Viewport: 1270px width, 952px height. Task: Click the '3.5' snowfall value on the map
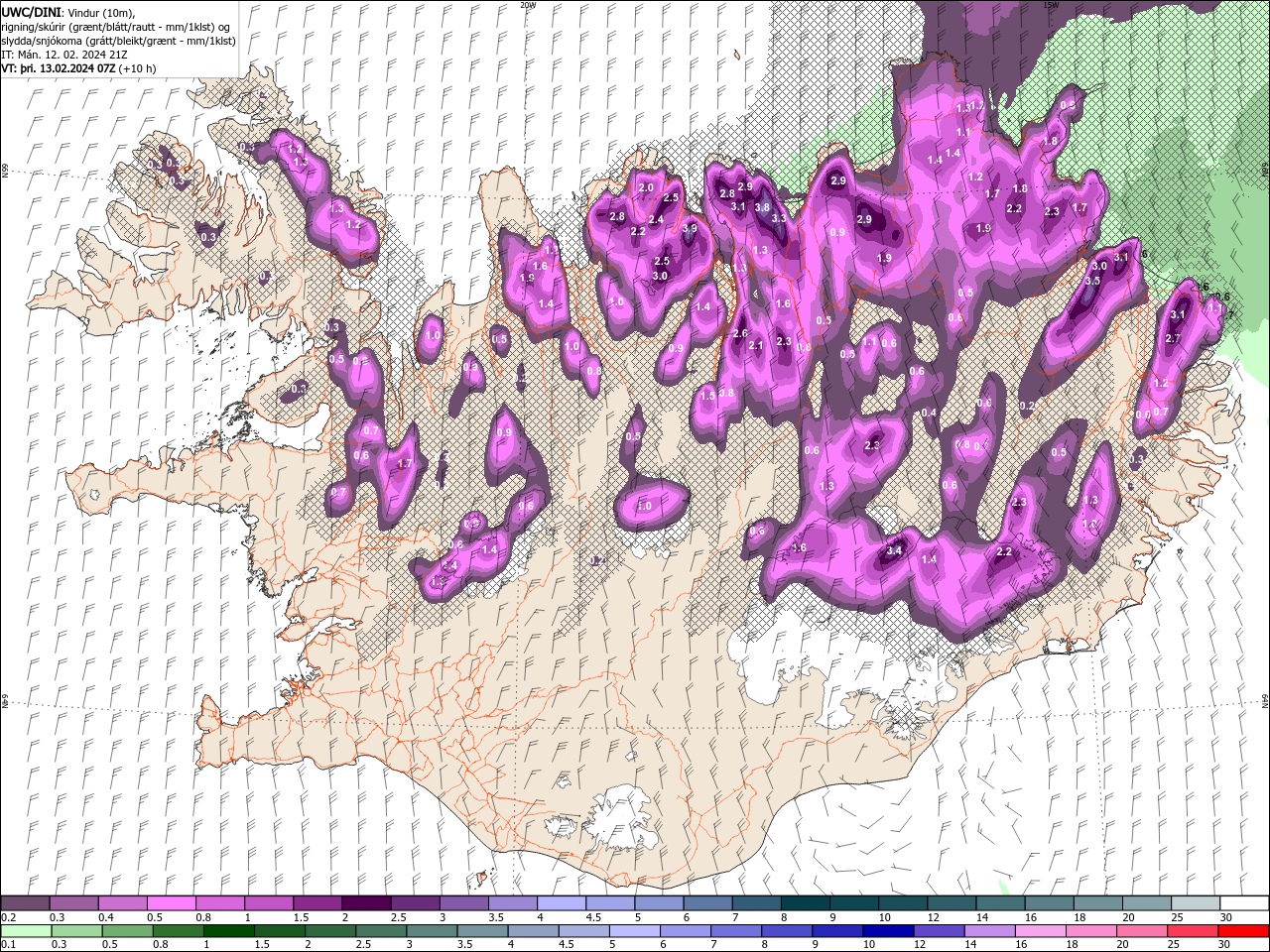1092,281
